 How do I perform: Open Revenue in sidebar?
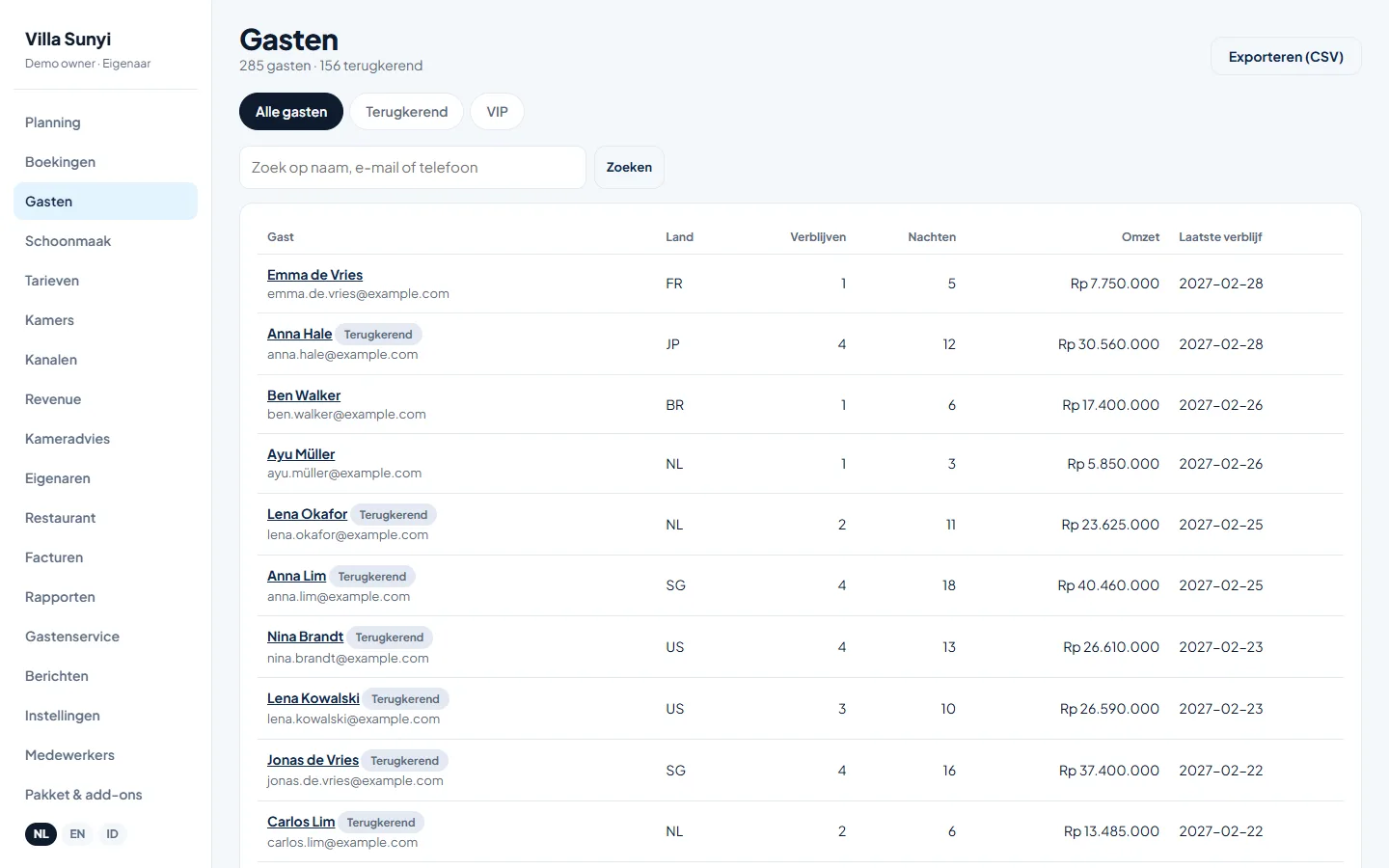pyautogui.click(x=105, y=399)
